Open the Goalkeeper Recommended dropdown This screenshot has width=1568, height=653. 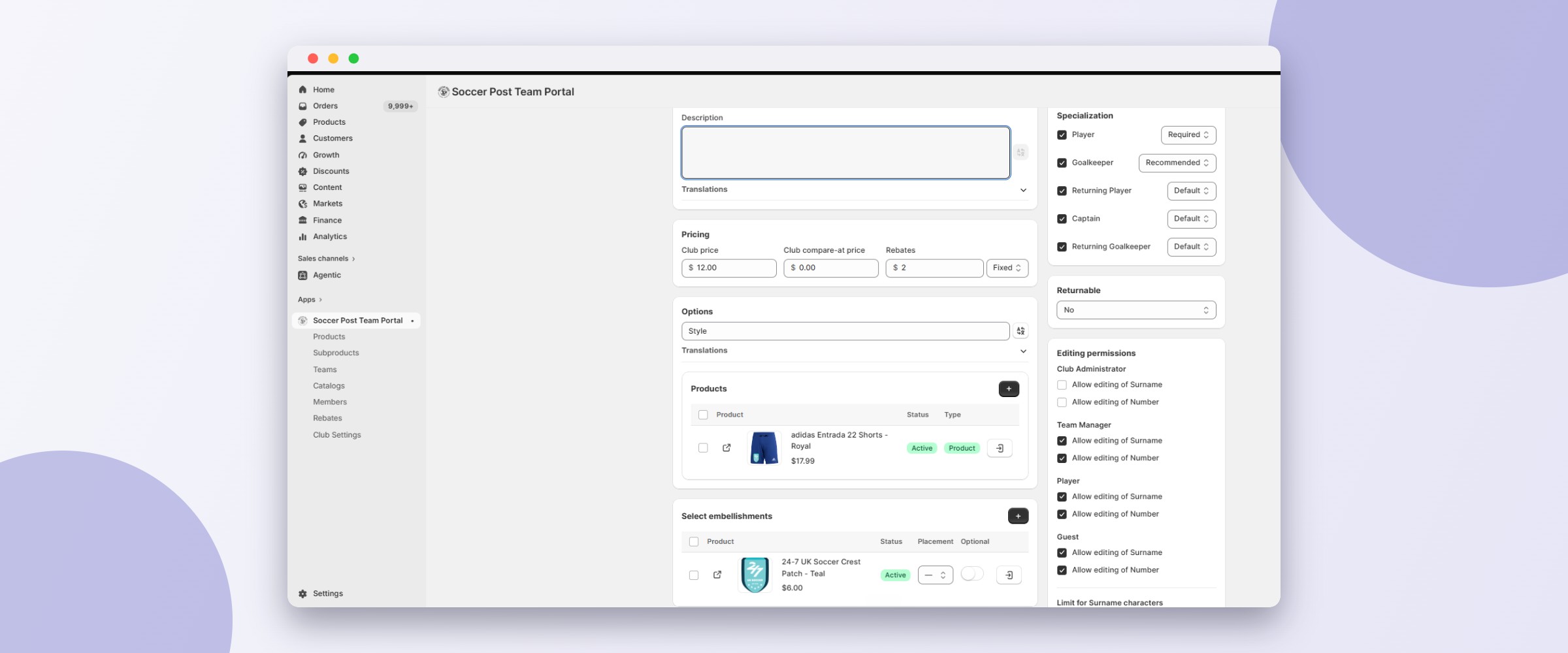tap(1177, 163)
